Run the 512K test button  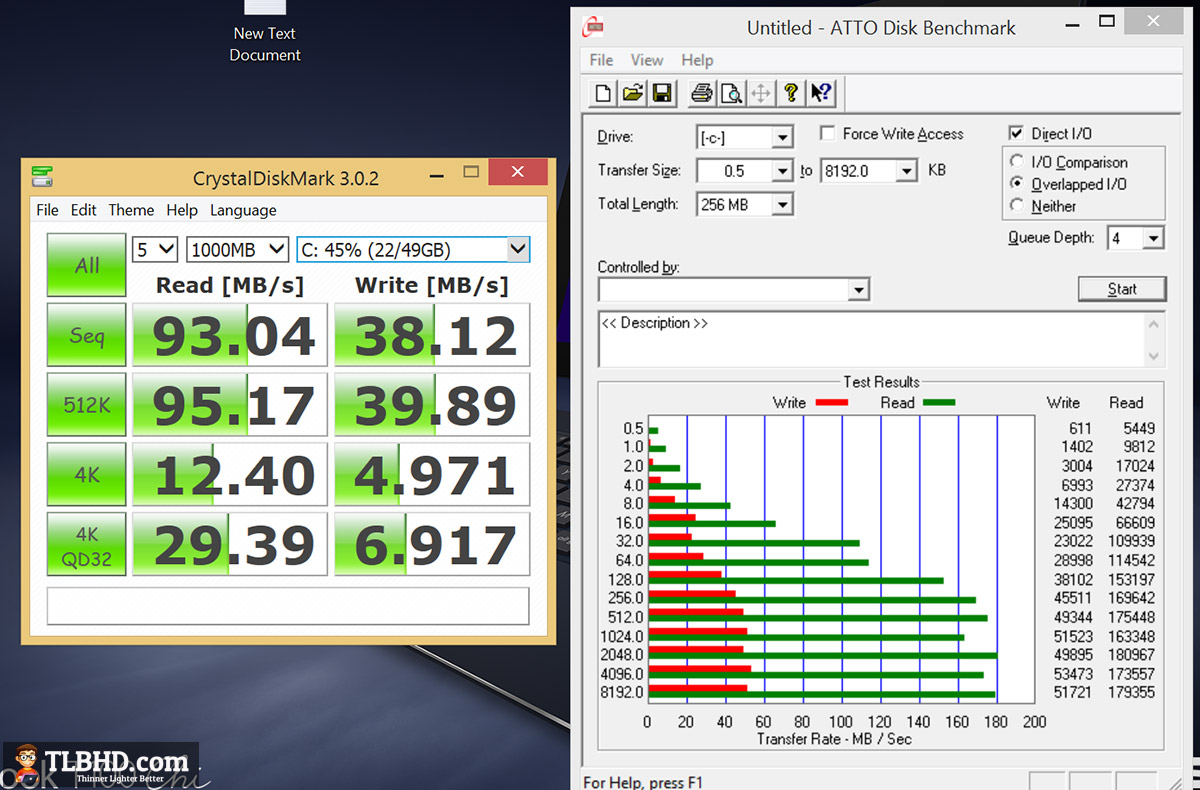click(87, 405)
